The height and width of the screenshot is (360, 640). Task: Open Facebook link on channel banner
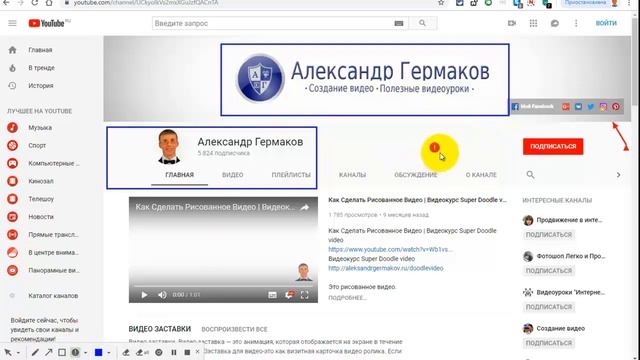533,107
